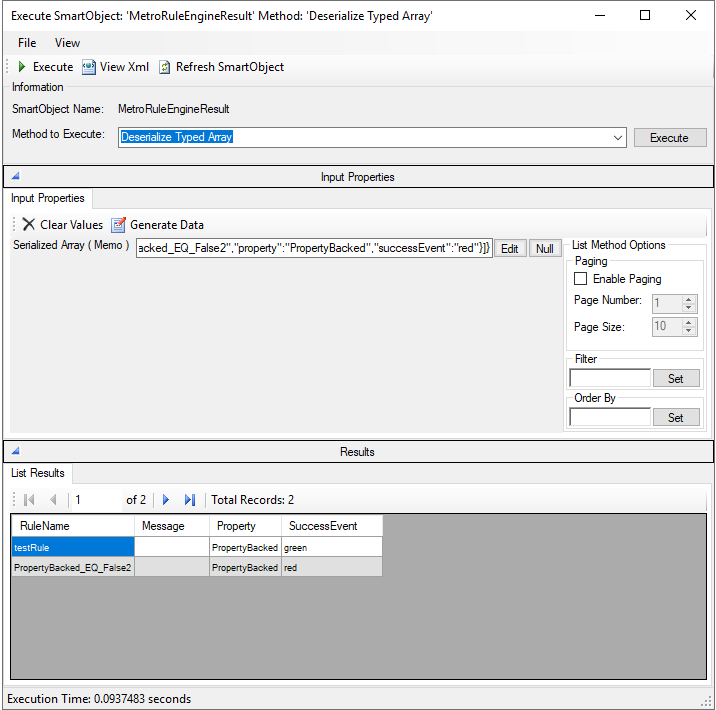Click the Generate Data icon
716x710 pixels.
[118, 224]
